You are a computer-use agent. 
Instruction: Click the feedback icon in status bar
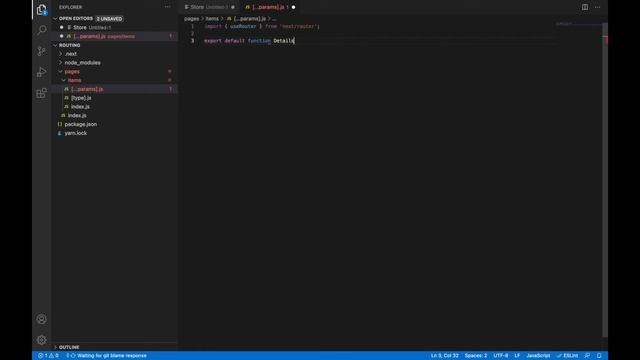tap(587, 356)
